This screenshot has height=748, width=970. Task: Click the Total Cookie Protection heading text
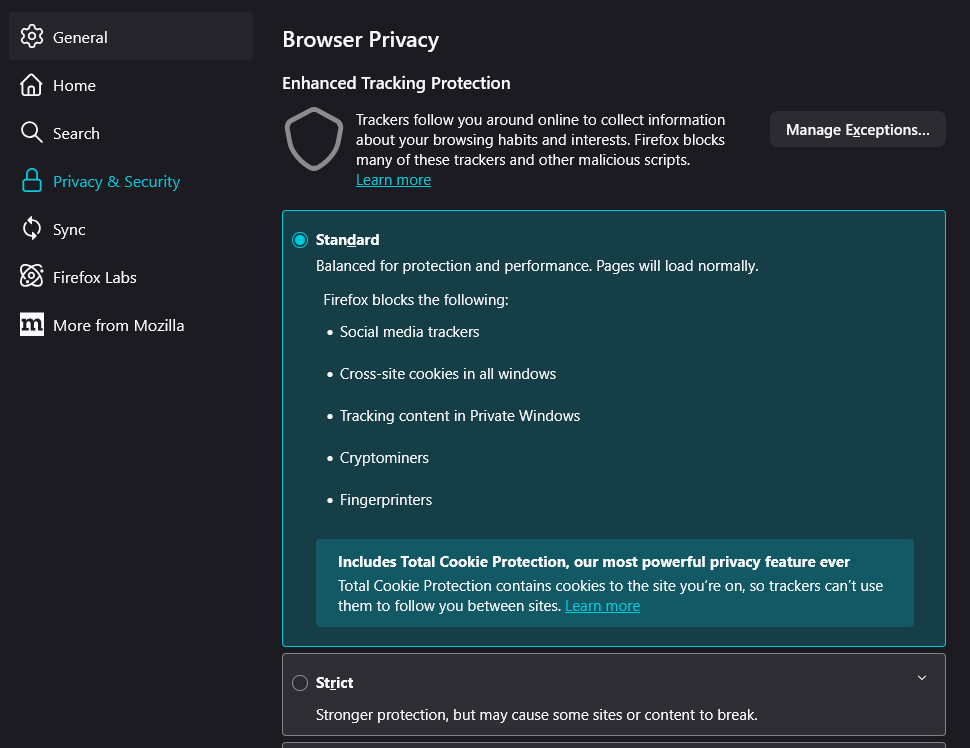(593, 562)
